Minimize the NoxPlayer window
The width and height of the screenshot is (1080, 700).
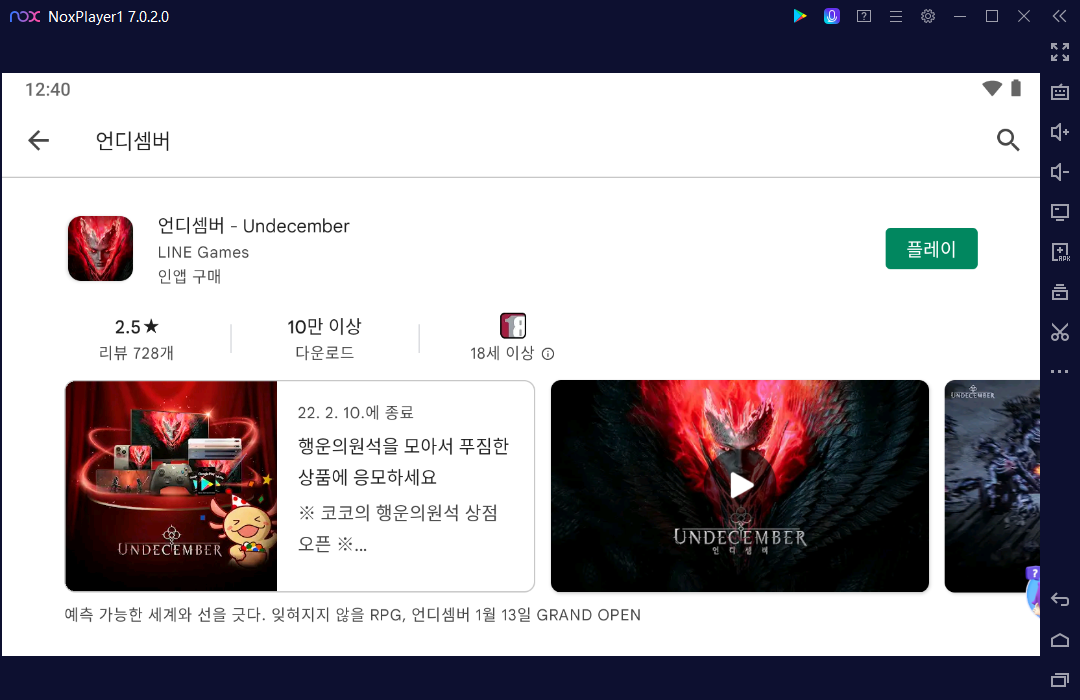click(x=959, y=16)
